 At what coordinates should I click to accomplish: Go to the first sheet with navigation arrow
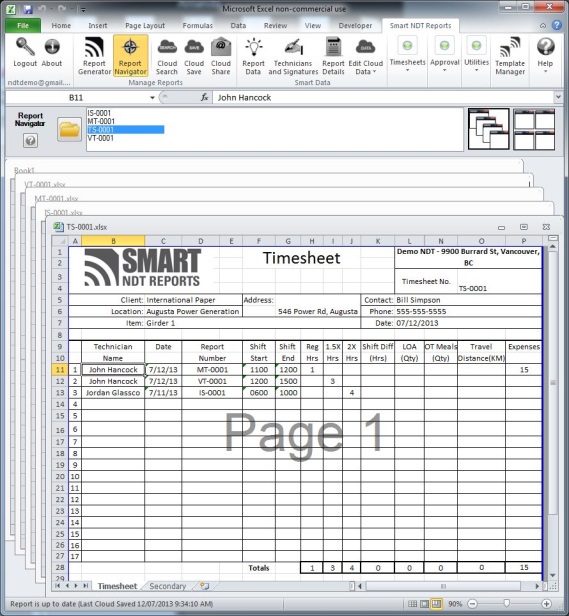pos(57,586)
